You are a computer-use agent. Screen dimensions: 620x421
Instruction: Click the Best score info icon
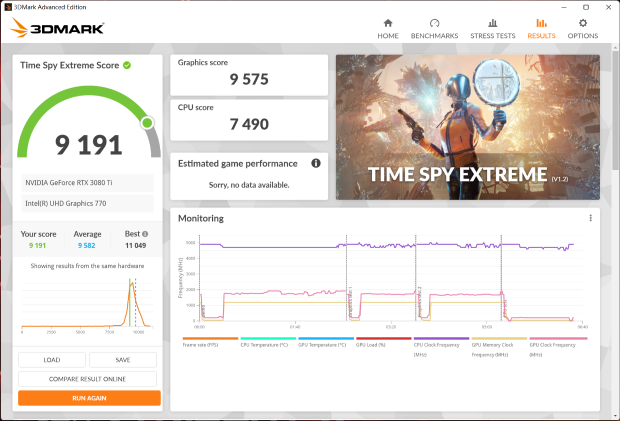point(145,234)
